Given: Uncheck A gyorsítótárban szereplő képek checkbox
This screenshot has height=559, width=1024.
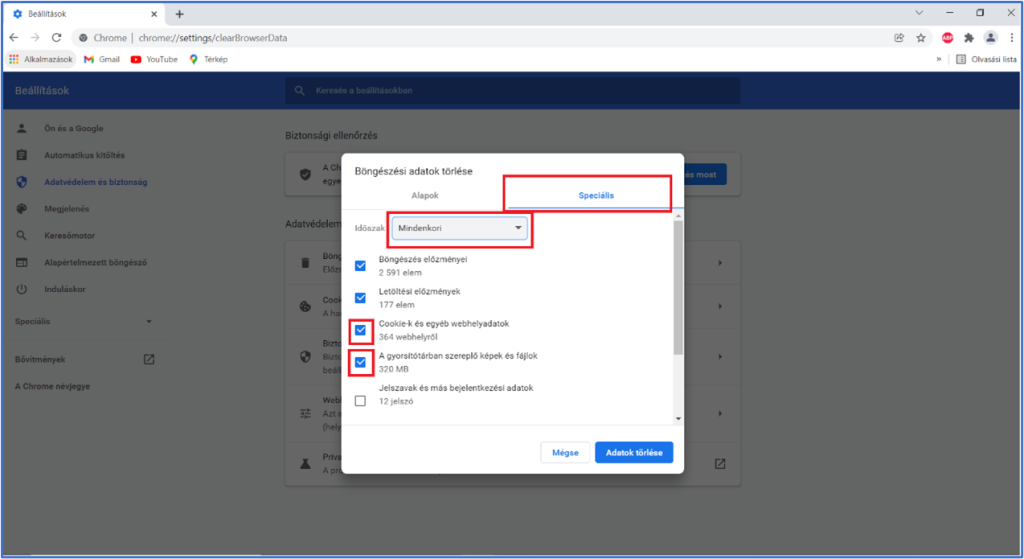Looking at the screenshot, I should point(360,362).
